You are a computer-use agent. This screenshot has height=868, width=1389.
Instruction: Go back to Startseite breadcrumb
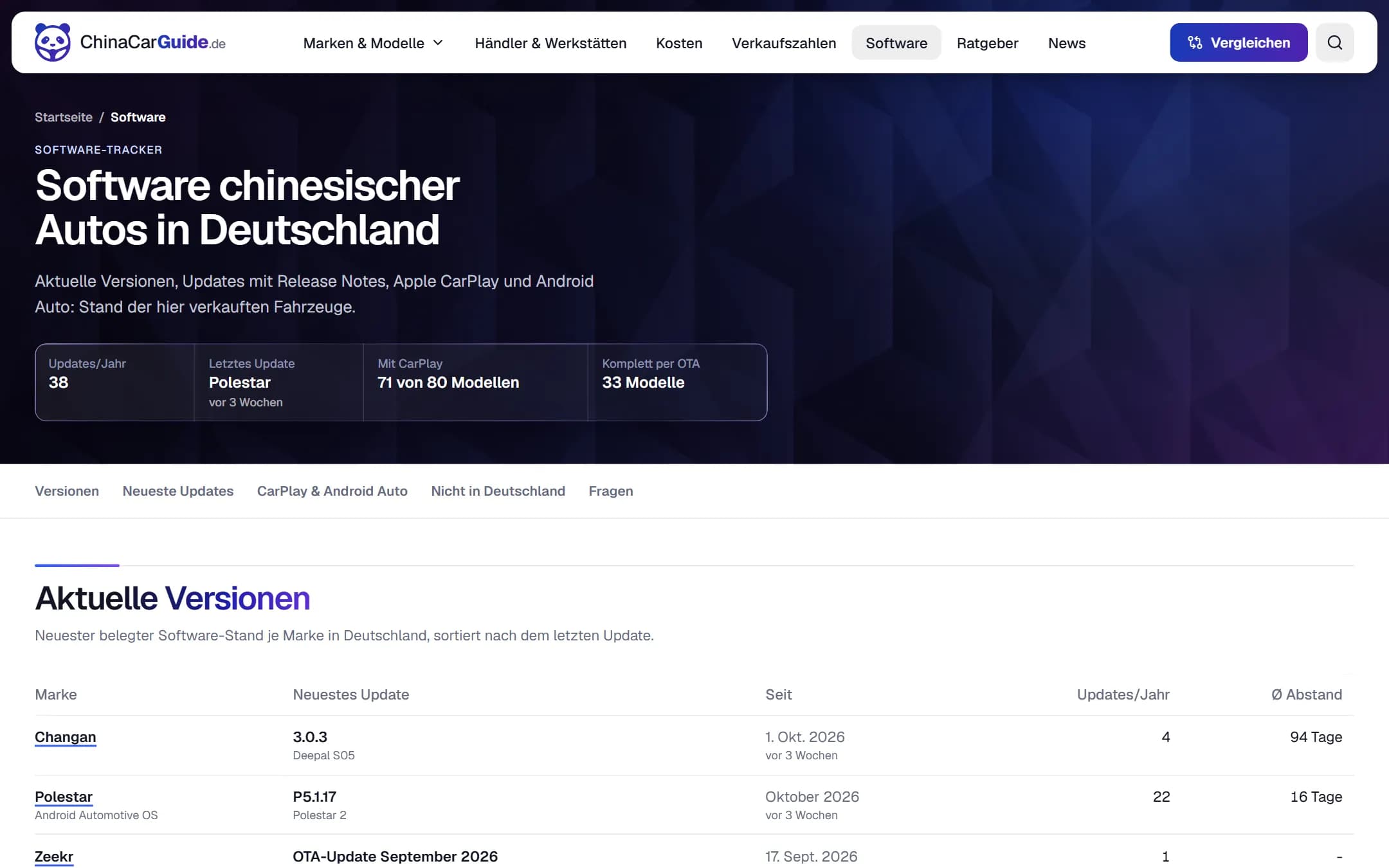[64, 117]
